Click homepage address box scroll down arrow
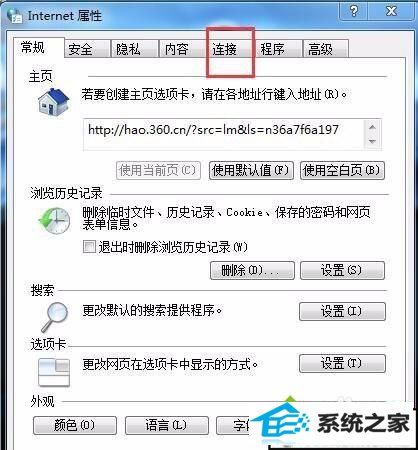 (372, 142)
